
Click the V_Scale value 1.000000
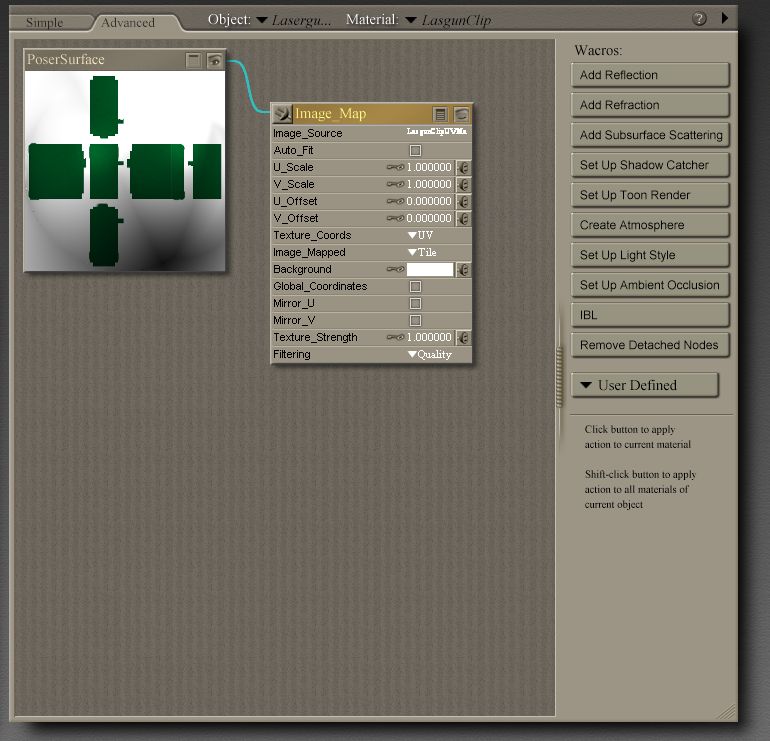coord(429,184)
